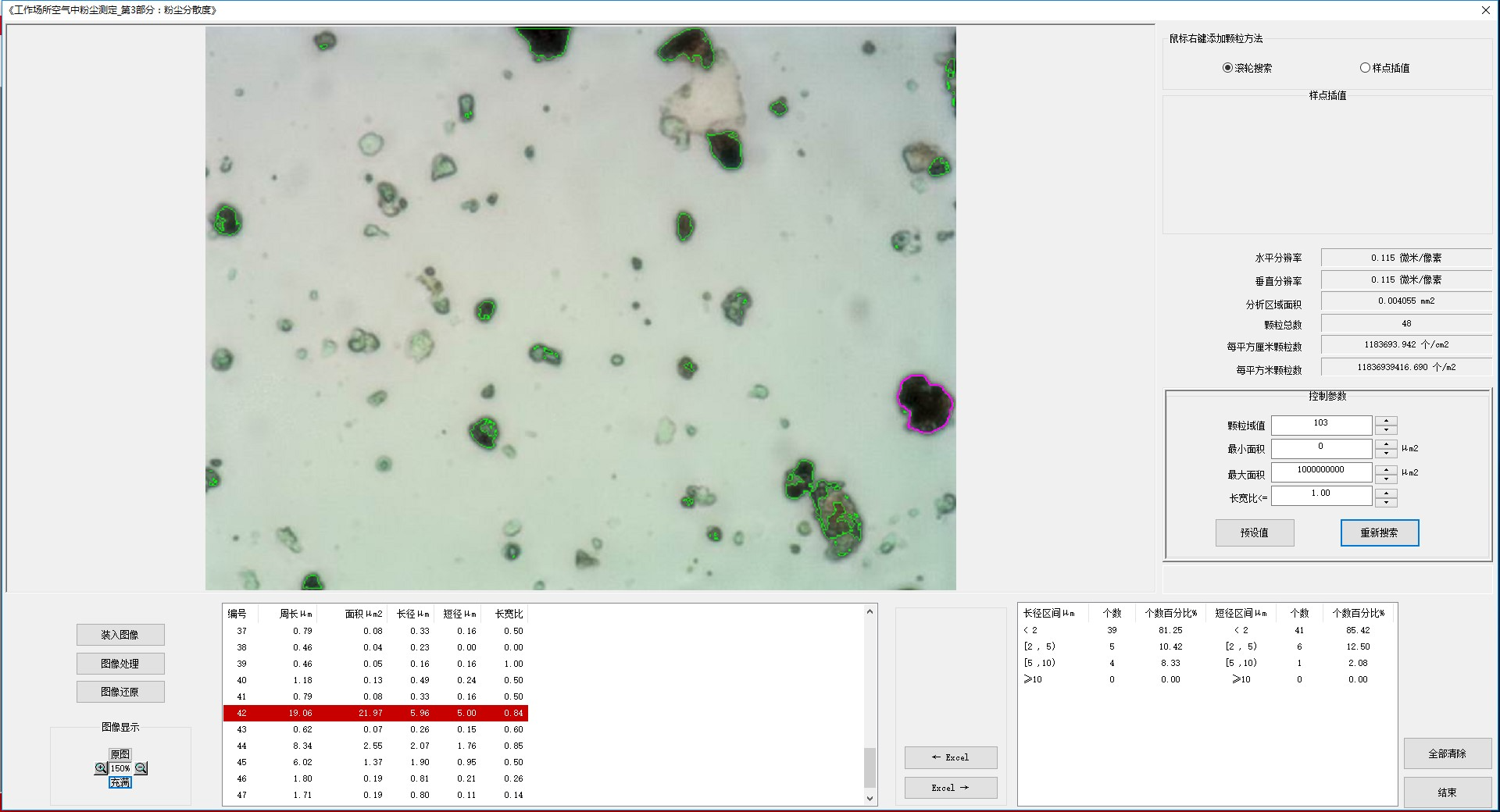Open 图像处理 image processing
The height and width of the screenshot is (812, 1500).
(120, 664)
